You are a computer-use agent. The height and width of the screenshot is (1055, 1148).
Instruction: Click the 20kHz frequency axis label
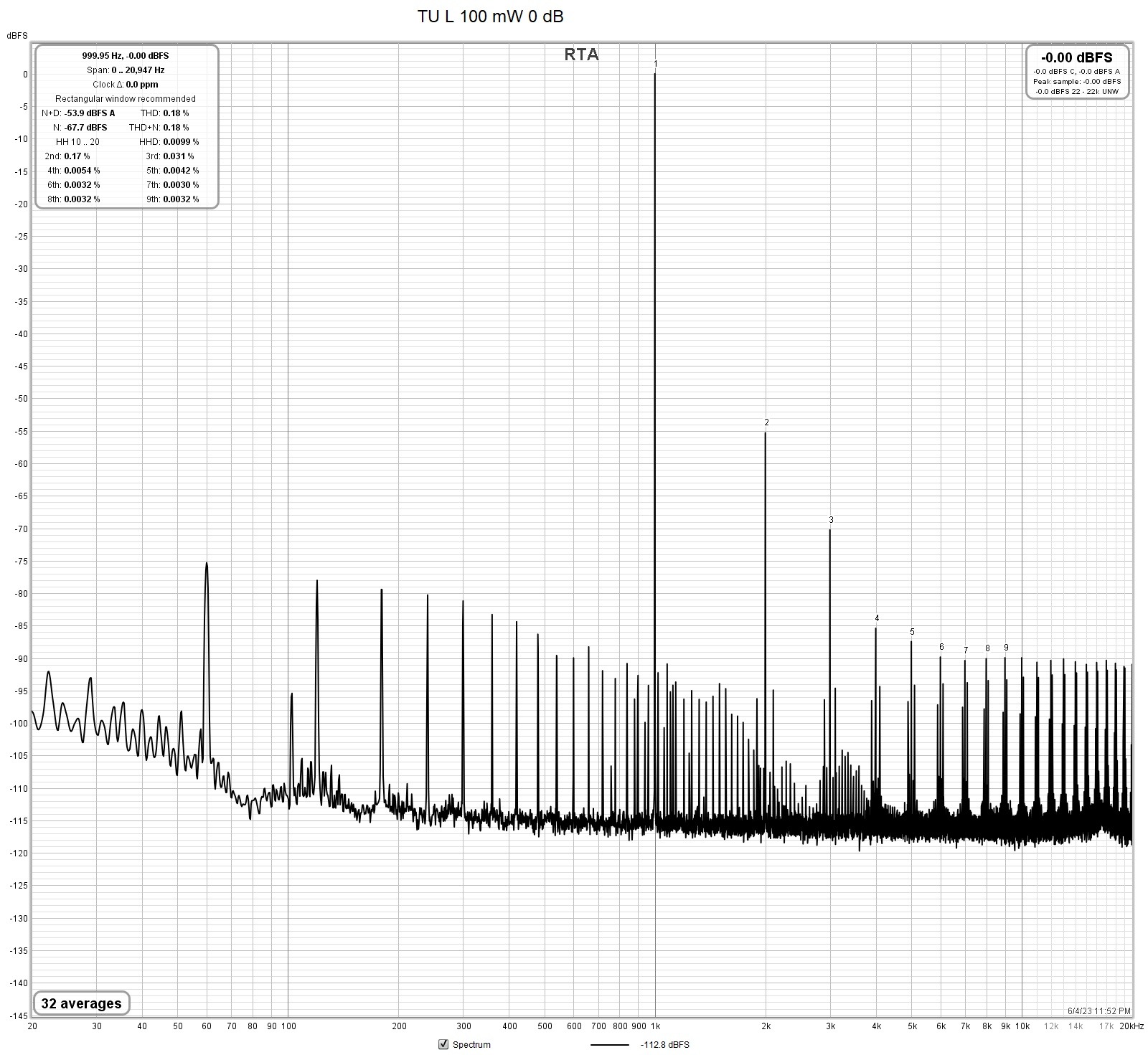click(1131, 1026)
